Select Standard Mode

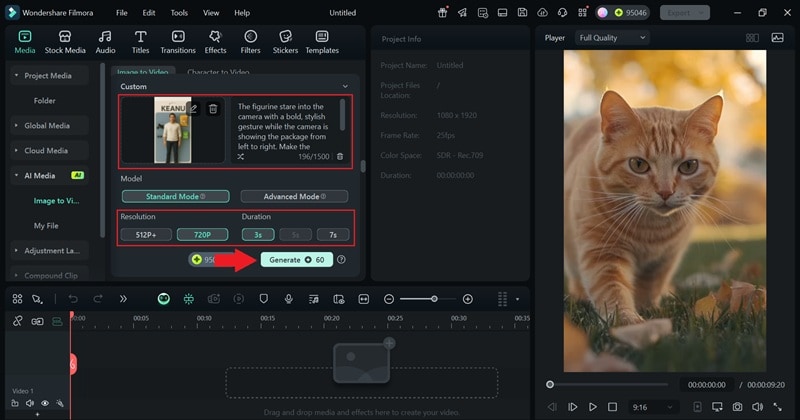[176, 196]
